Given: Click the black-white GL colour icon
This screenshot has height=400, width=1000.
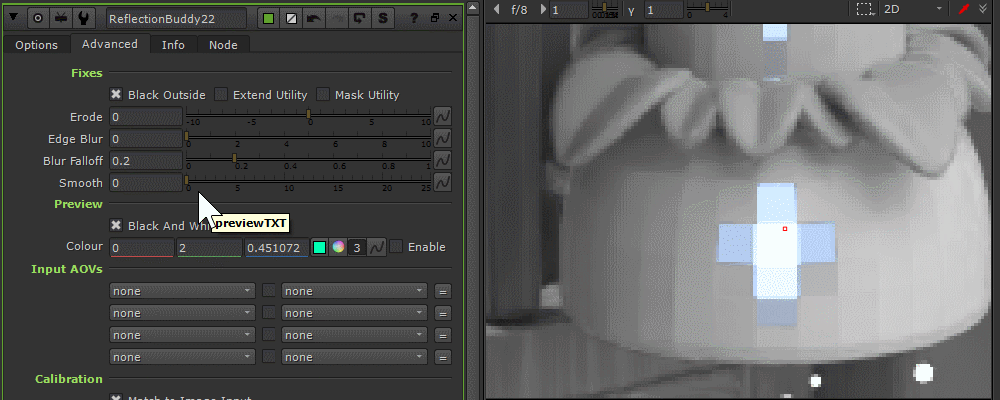Looking at the screenshot, I should point(291,19).
